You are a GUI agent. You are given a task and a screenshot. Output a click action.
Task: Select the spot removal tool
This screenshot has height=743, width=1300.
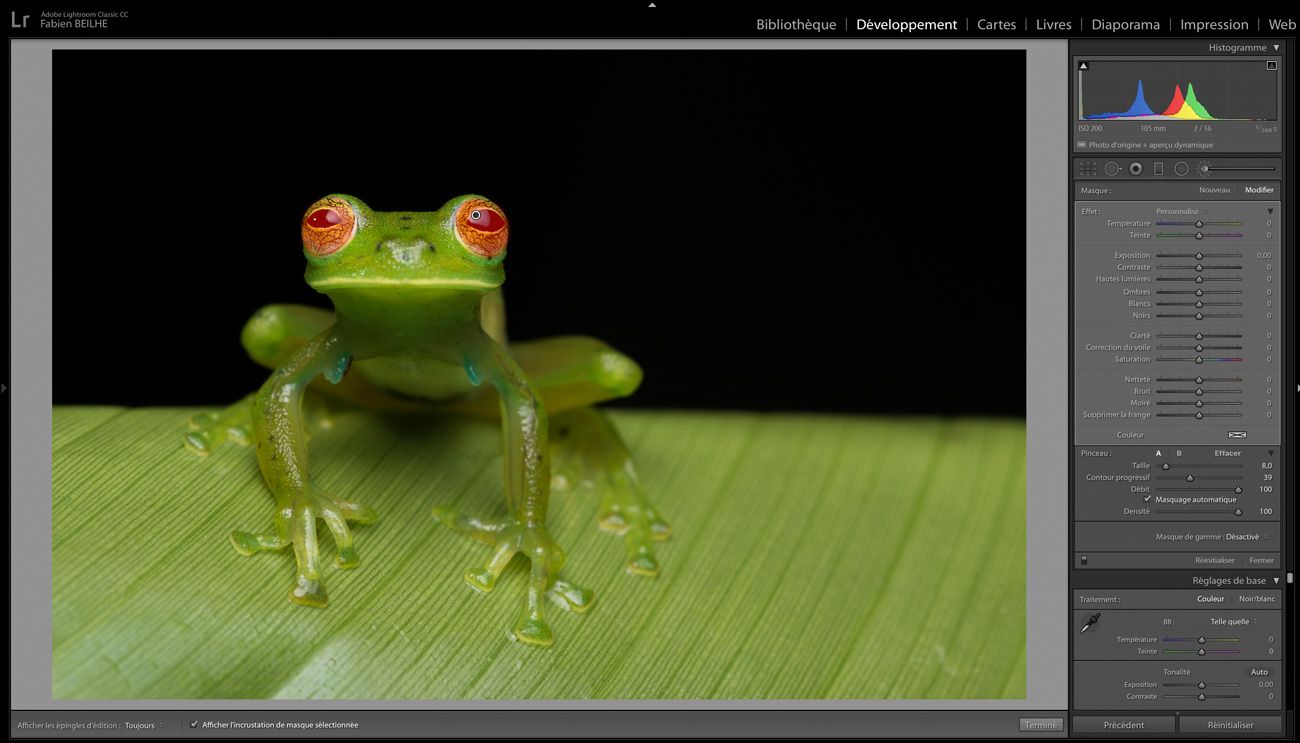point(1112,169)
